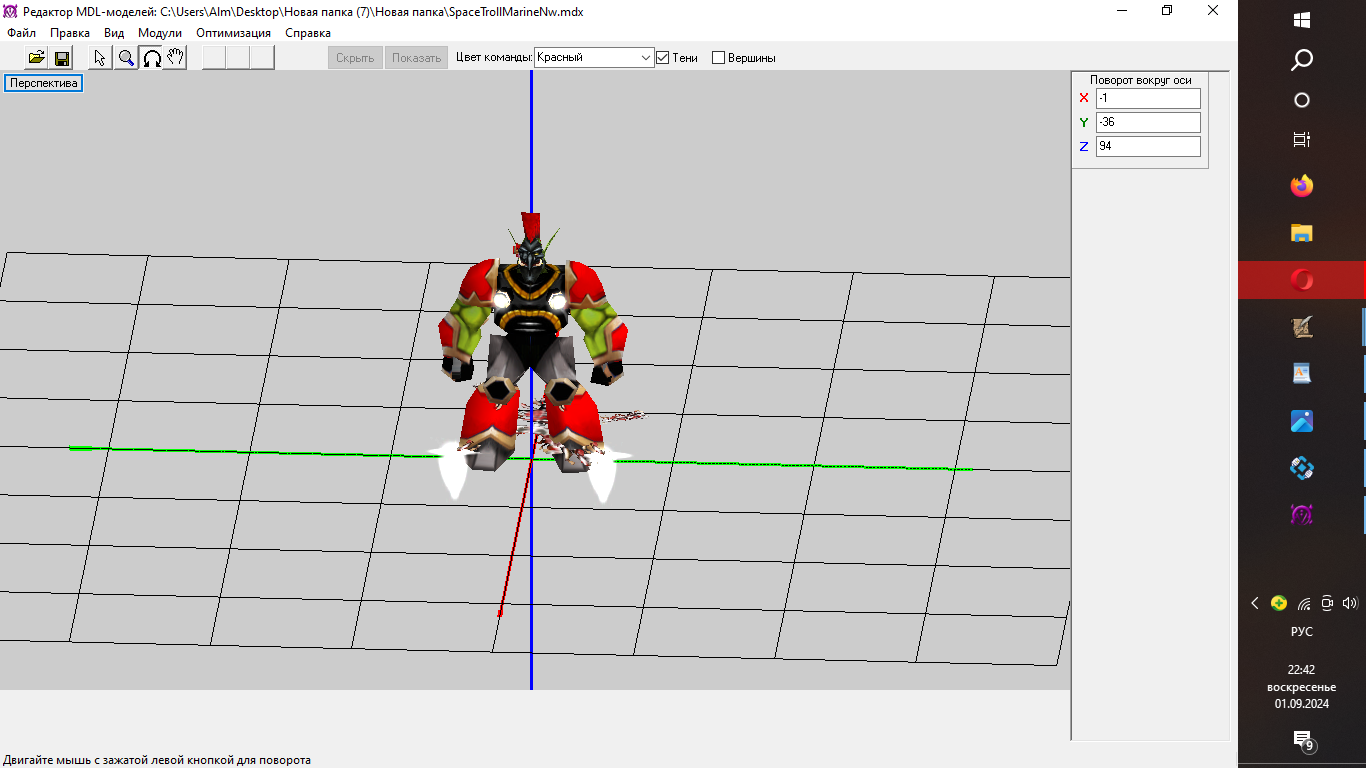Switch to MDL editor purple taskbar icon

pos(1302,515)
